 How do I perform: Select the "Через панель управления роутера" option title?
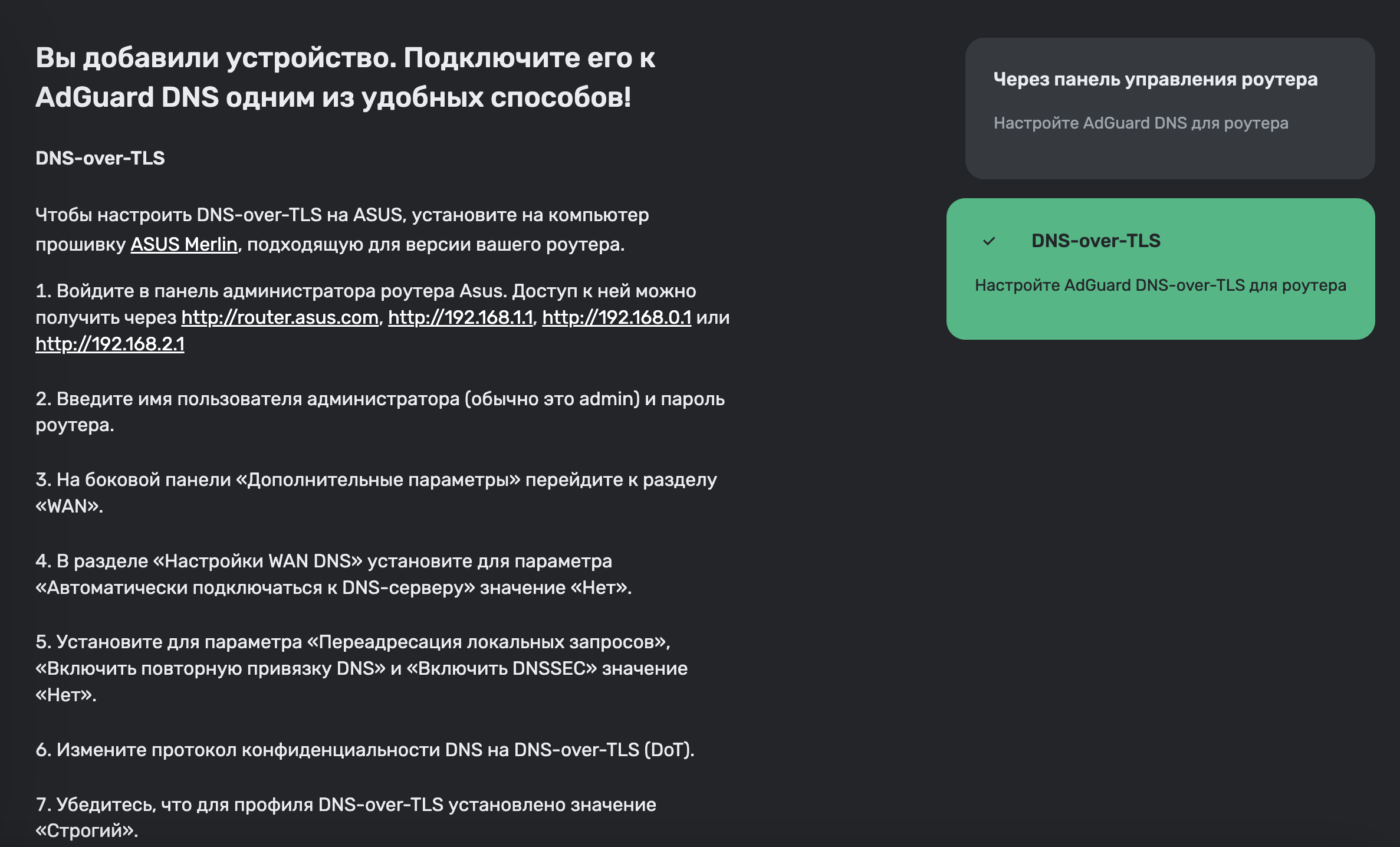point(1155,79)
